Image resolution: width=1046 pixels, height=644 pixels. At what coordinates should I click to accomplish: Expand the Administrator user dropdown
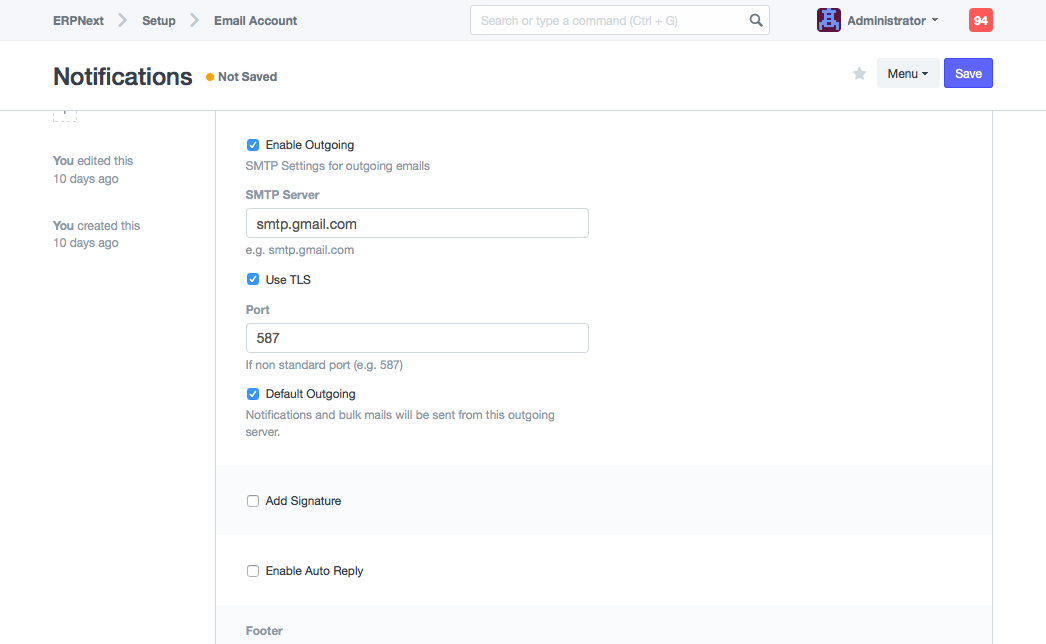[x=892, y=20]
